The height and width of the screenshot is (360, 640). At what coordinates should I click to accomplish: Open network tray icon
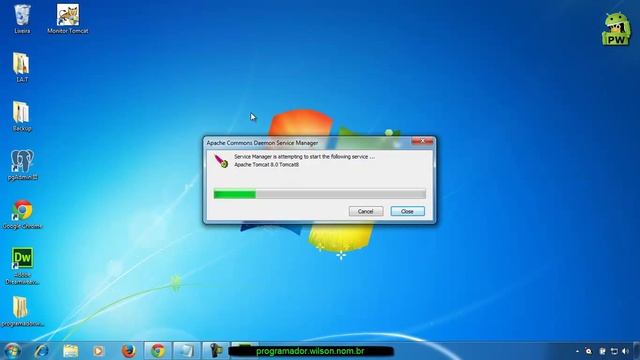click(x=614, y=351)
